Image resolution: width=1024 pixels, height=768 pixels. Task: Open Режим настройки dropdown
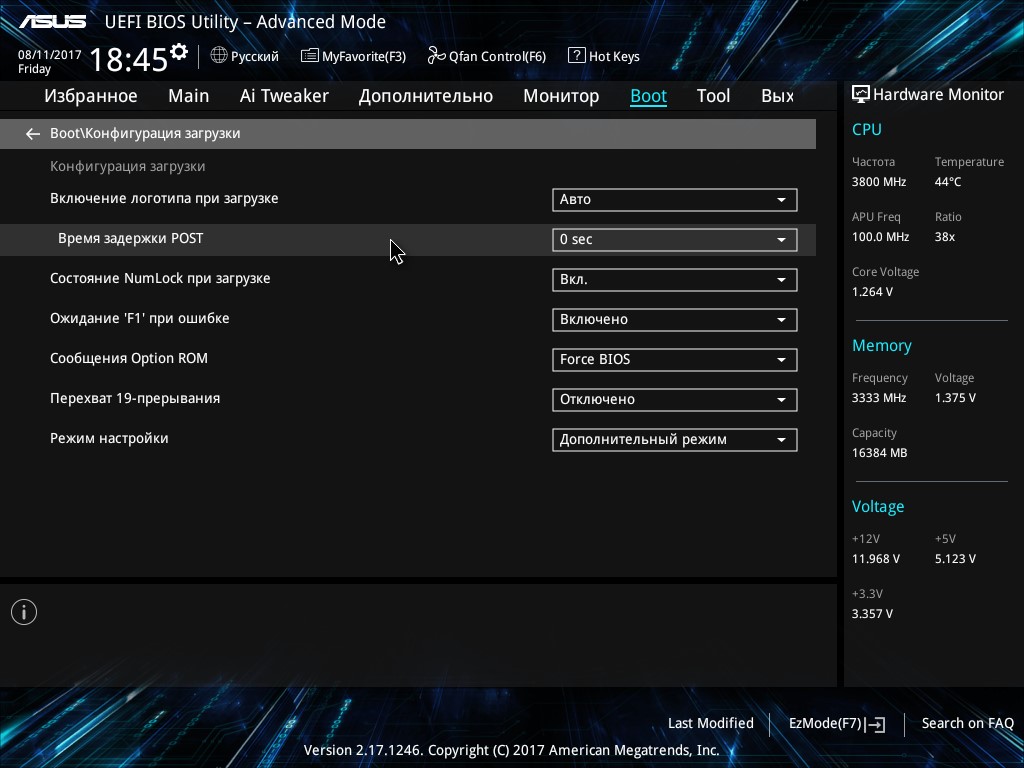point(675,440)
